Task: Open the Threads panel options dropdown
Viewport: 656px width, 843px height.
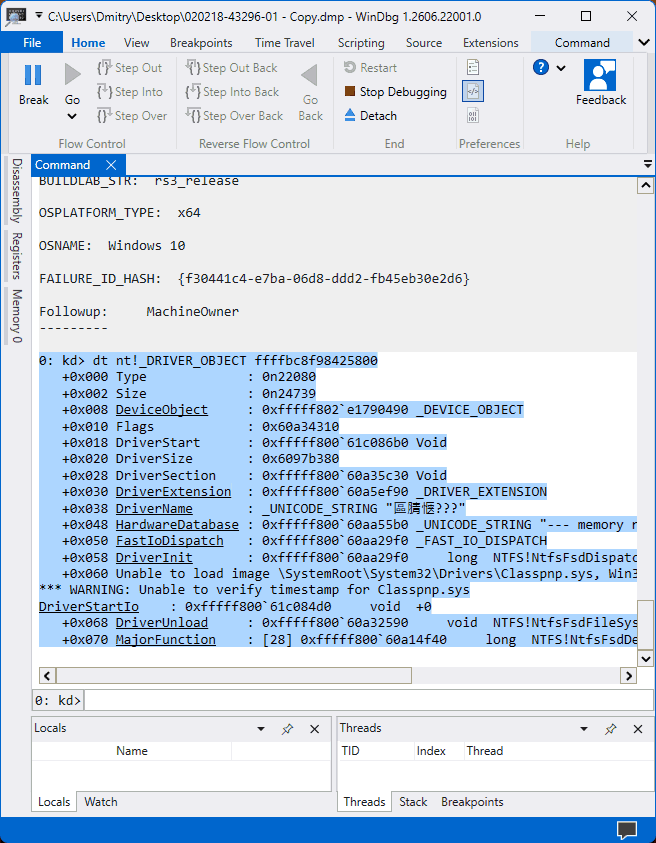Action: pos(584,729)
